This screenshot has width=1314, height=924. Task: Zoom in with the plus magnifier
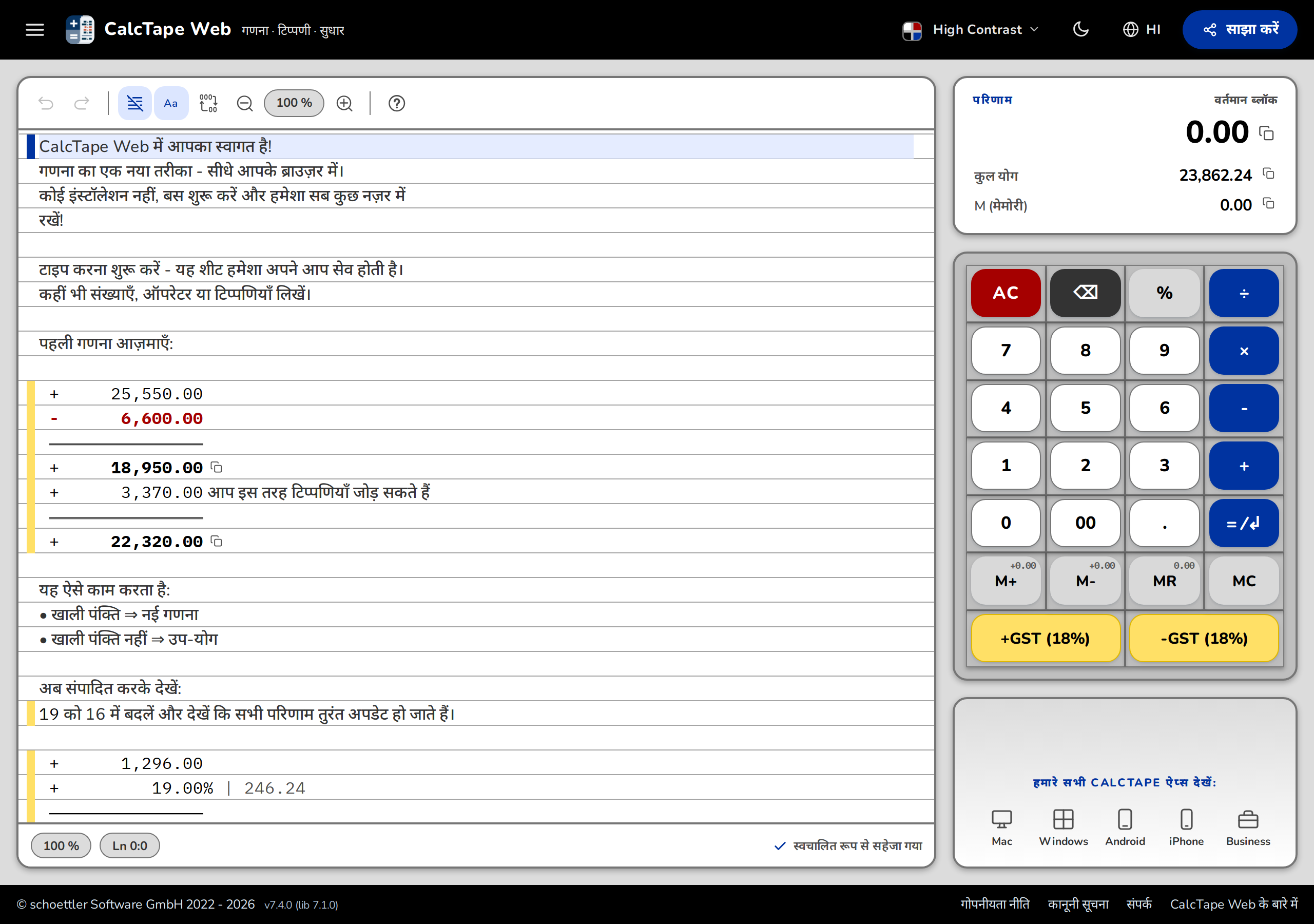[344, 103]
